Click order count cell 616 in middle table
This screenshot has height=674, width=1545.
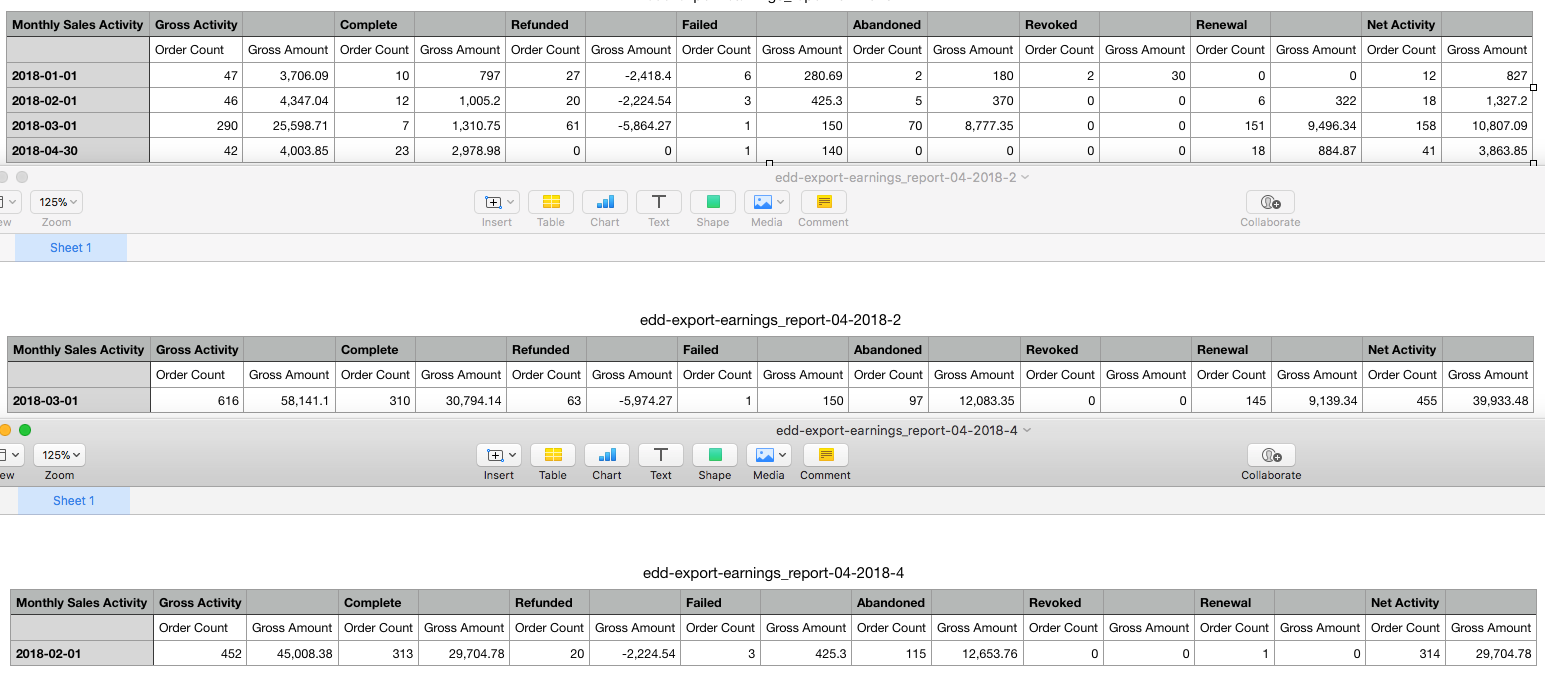(197, 400)
